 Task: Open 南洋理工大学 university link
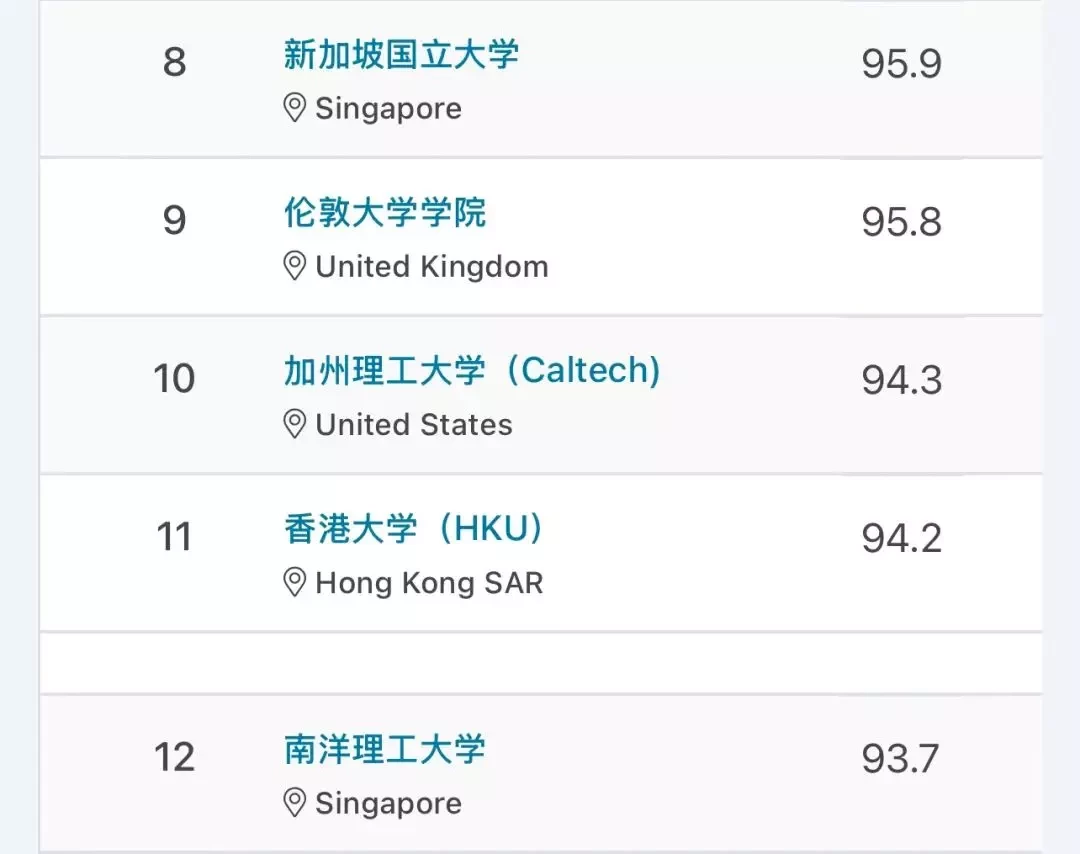pos(385,749)
